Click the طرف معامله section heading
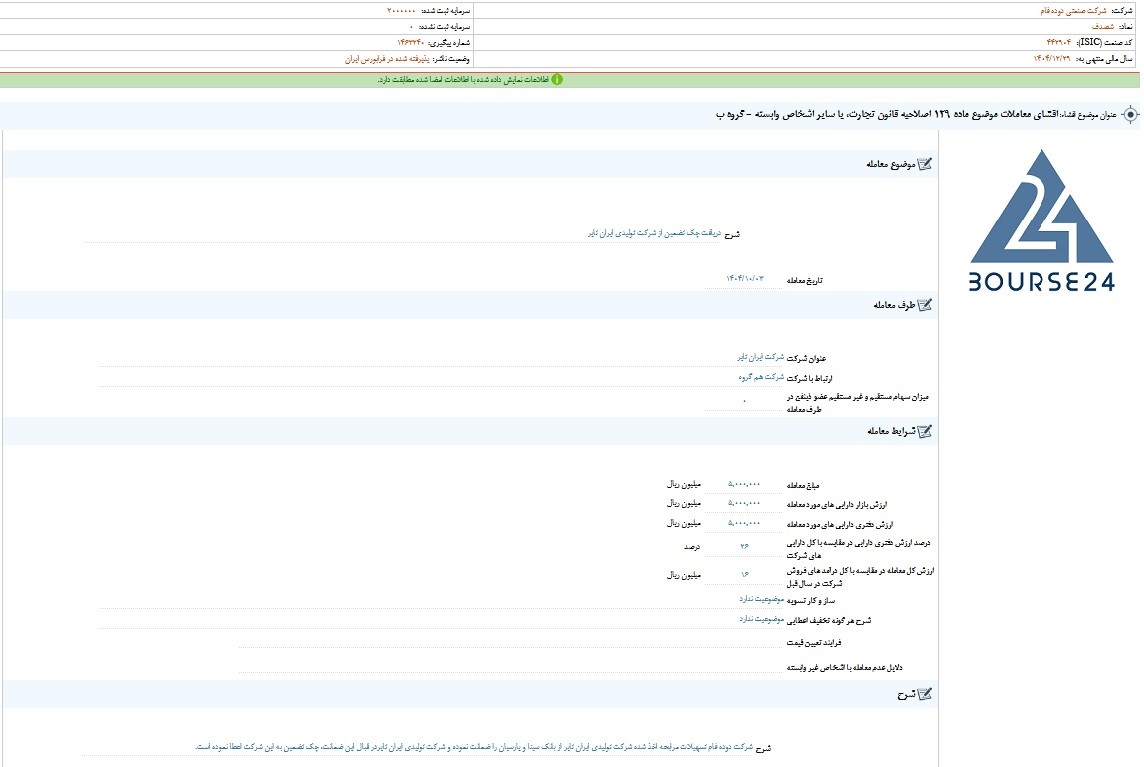 (894, 305)
